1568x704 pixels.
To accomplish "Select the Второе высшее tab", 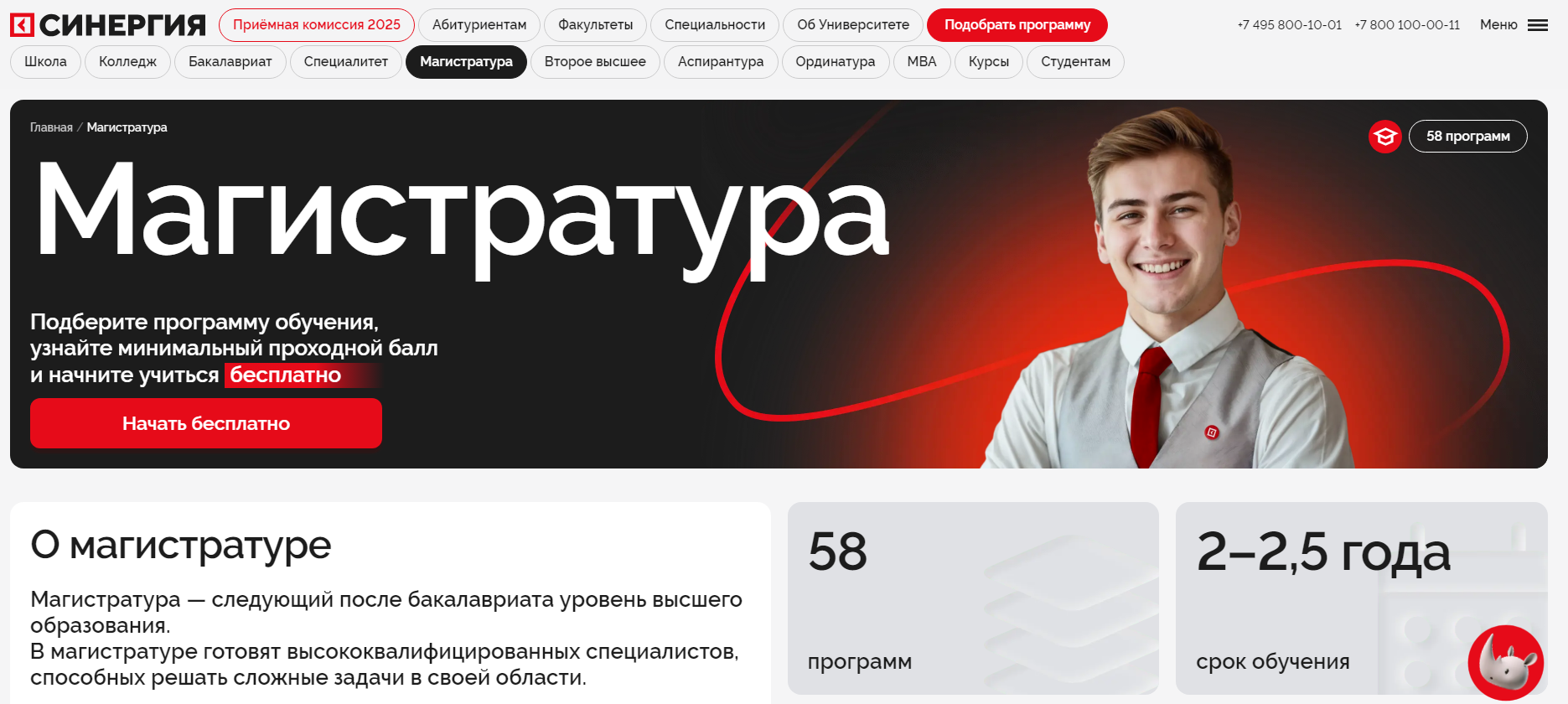I will click(595, 62).
